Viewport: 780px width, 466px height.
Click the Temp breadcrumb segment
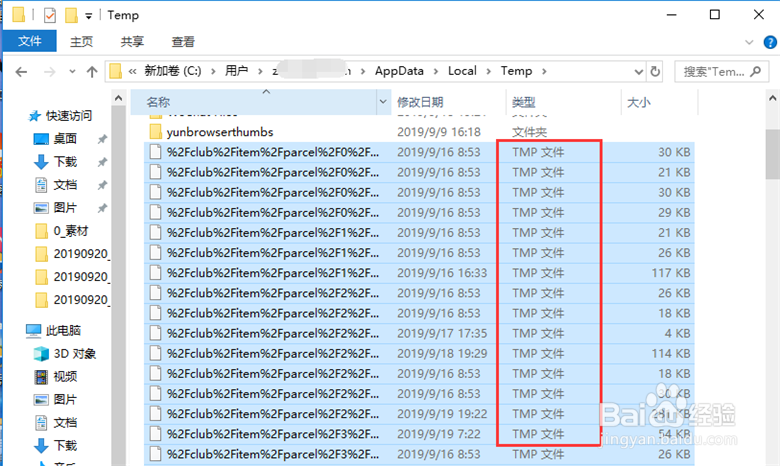(516, 71)
